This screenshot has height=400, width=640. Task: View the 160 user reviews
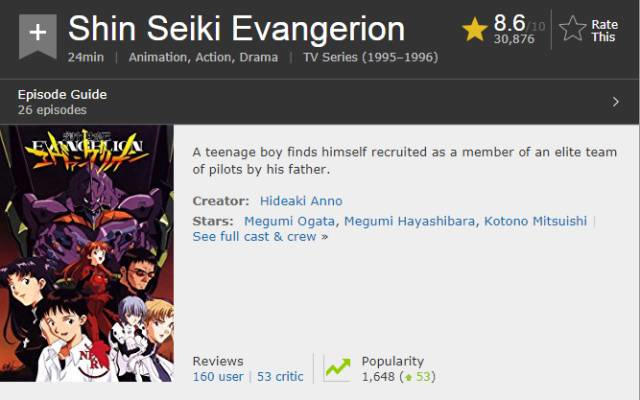pyautogui.click(x=218, y=377)
